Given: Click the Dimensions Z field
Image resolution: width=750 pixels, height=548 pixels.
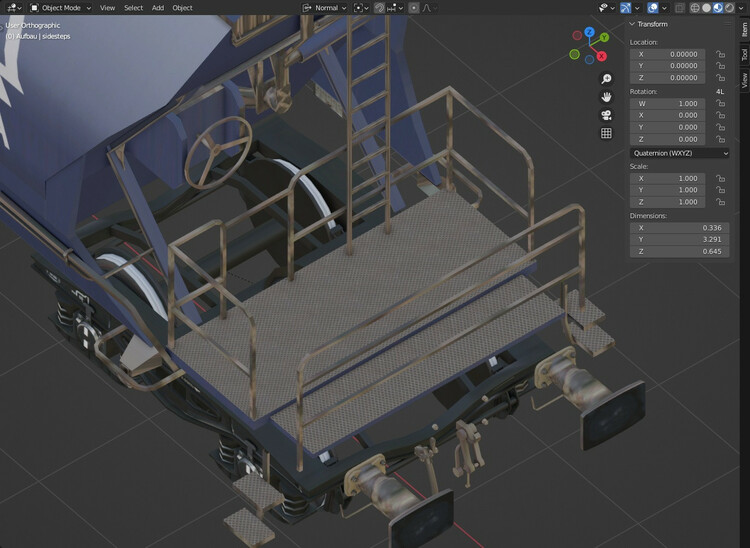Looking at the screenshot, I should coord(680,251).
